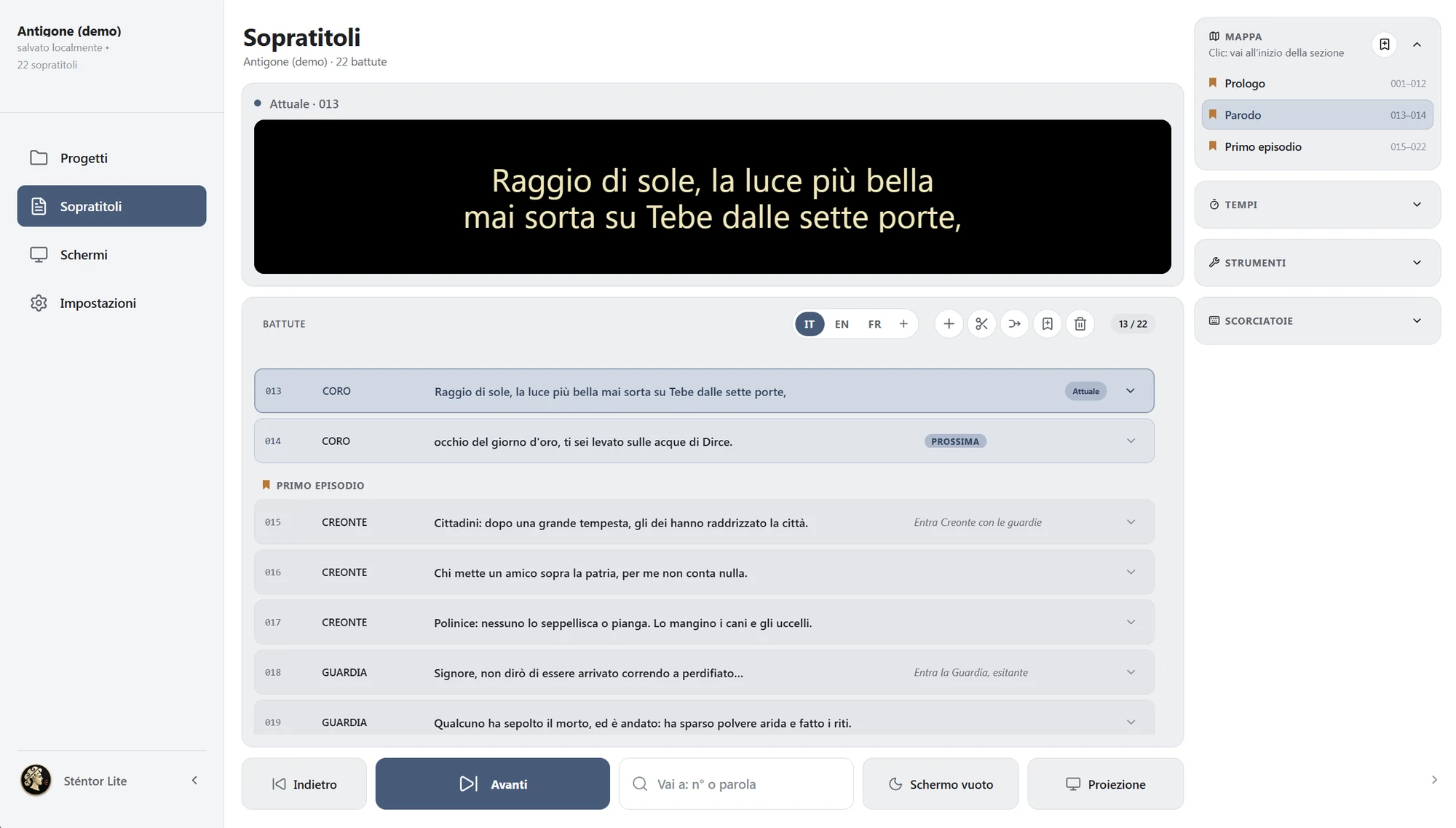Screen dimensions: 1456x828
Task: Click the Avanti button
Action: tap(493, 784)
